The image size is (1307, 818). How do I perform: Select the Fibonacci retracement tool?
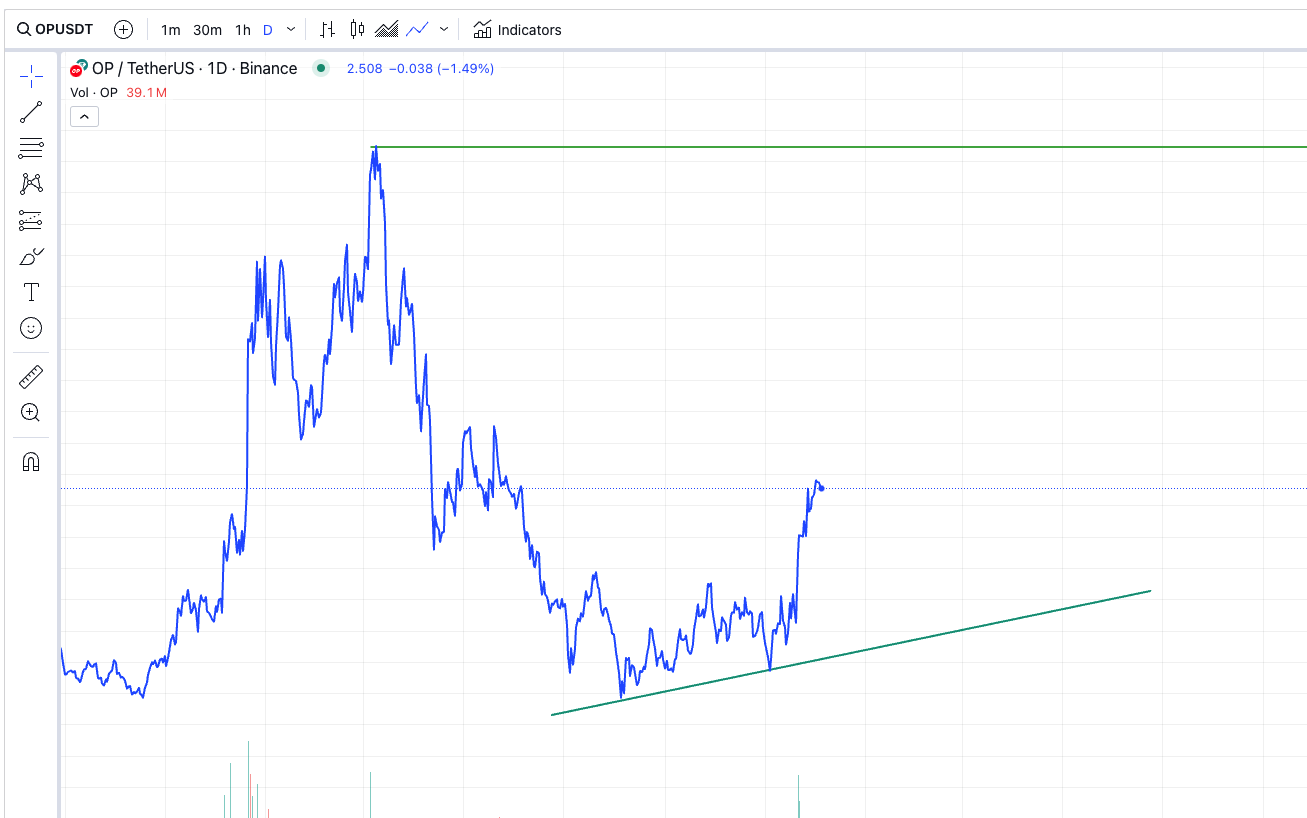point(31,148)
